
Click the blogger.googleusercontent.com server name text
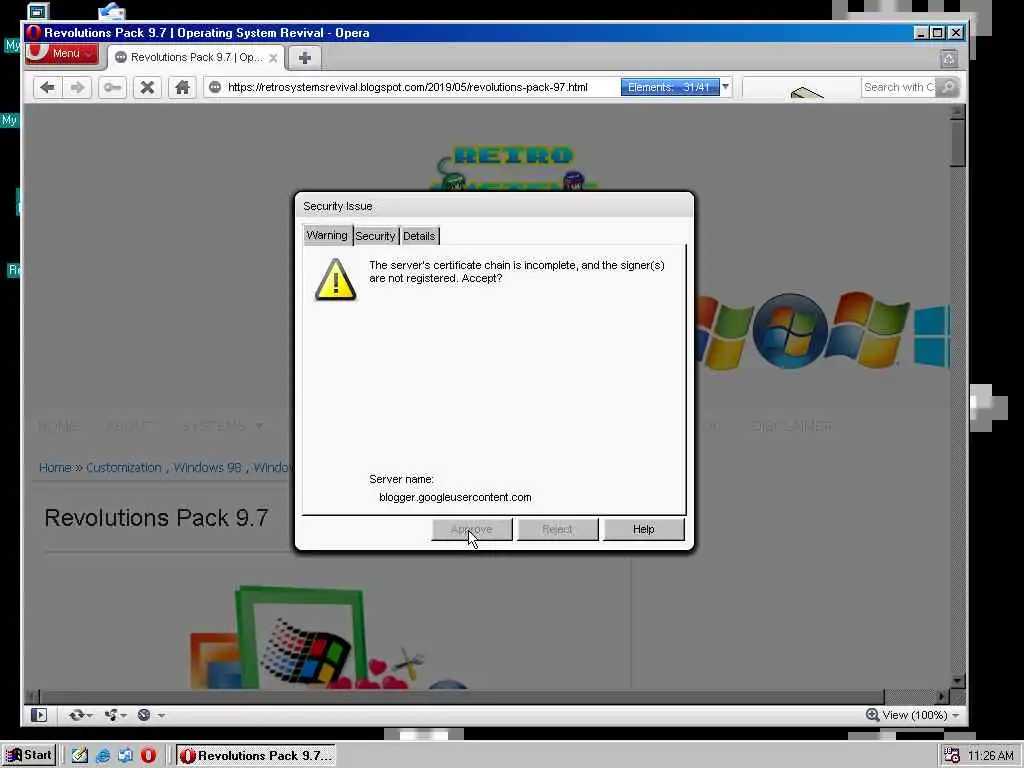(x=455, y=497)
